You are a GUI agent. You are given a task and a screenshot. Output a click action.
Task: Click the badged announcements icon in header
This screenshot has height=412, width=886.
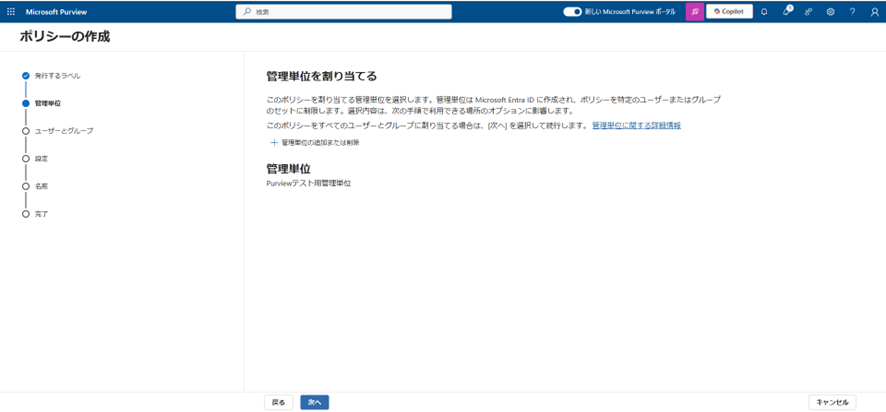[787, 12]
